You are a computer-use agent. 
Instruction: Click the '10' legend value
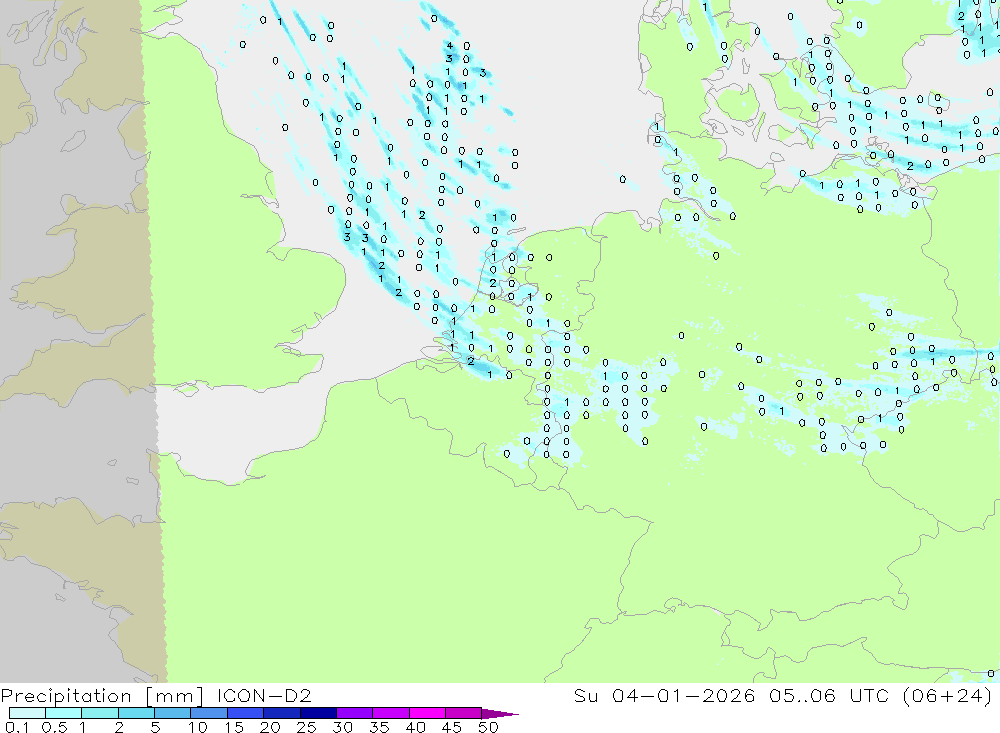pos(198,727)
